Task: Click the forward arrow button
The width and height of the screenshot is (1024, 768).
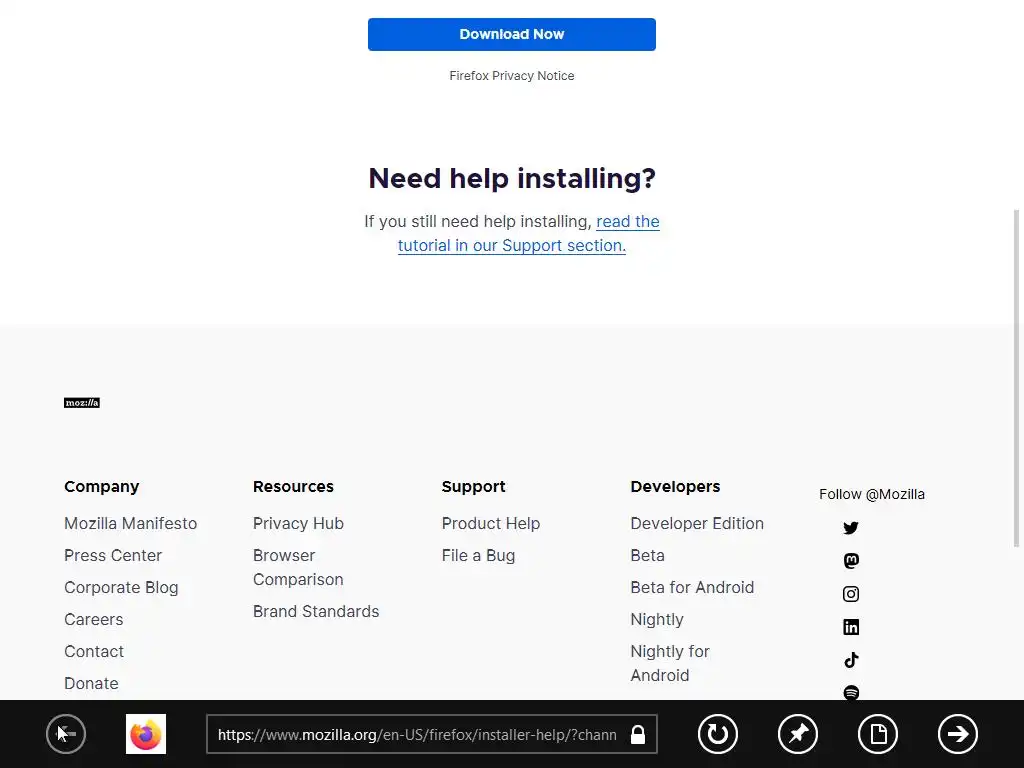Action: 958,734
